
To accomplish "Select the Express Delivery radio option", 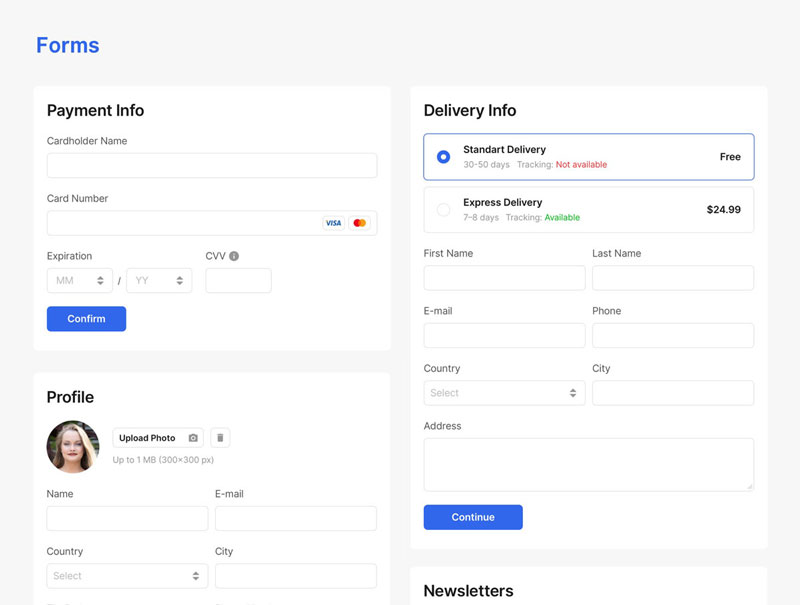I will point(443,210).
